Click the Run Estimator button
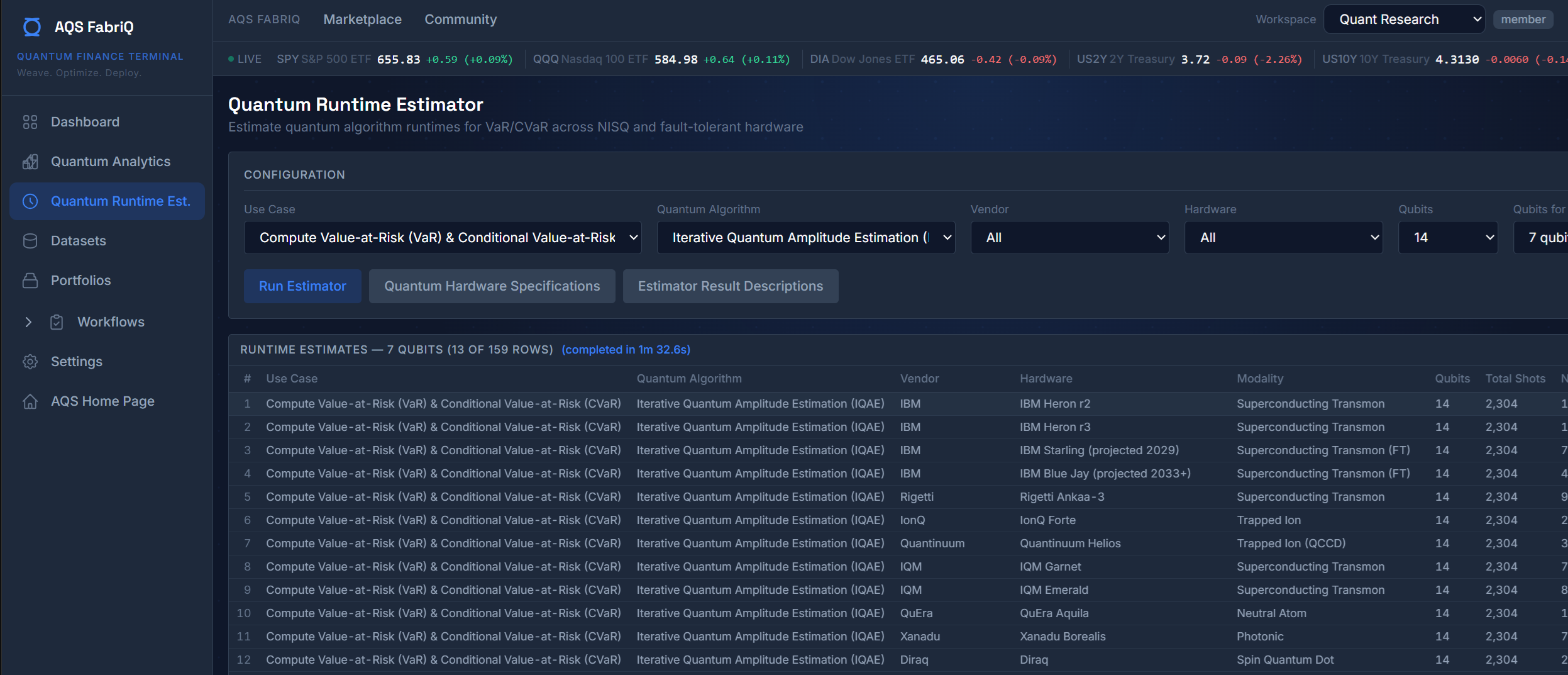 (x=302, y=286)
